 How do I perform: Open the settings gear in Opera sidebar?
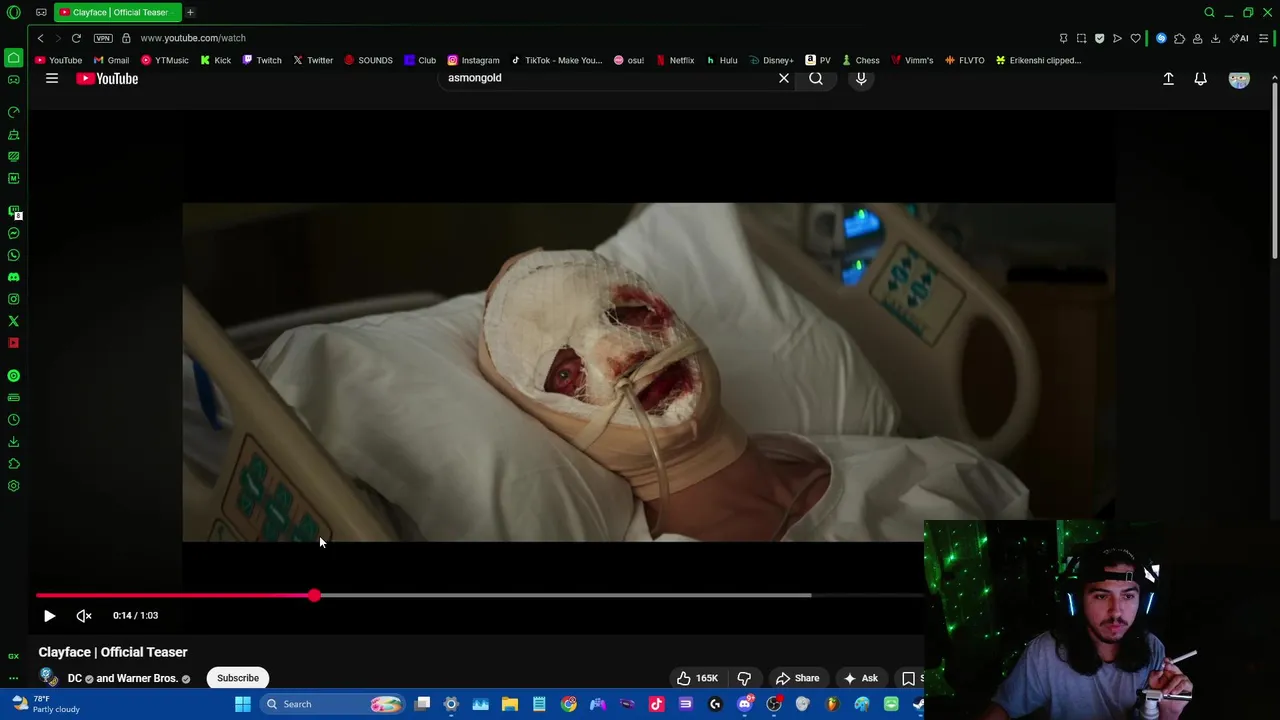pos(14,486)
